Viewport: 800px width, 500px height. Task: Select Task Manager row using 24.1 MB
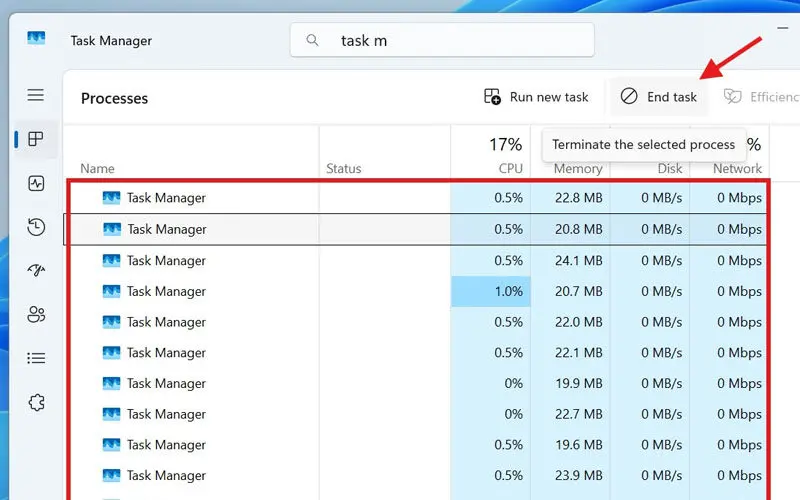click(417, 261)
